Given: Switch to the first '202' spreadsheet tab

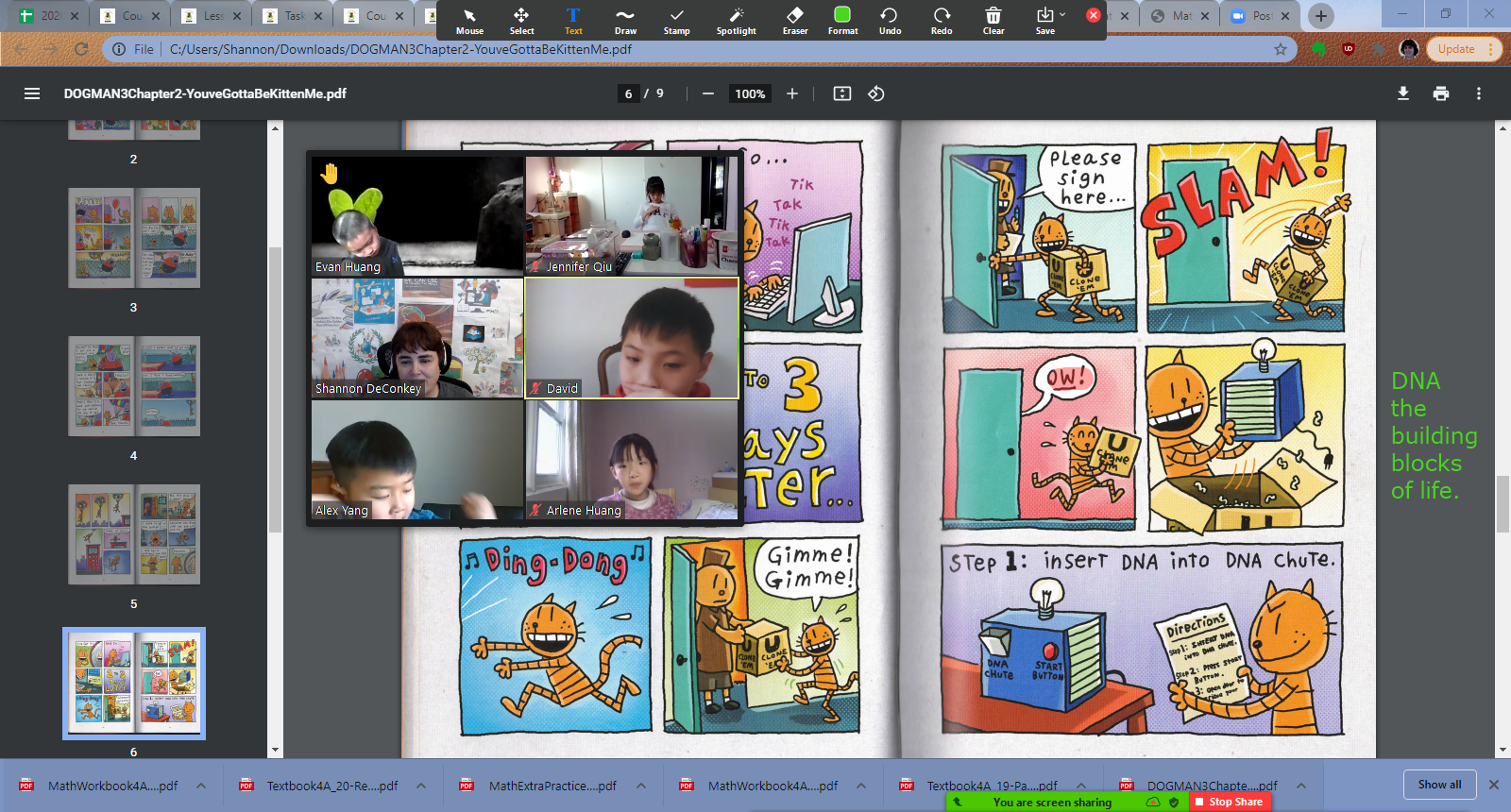Looking at the screenshot, I should [49, 16].
